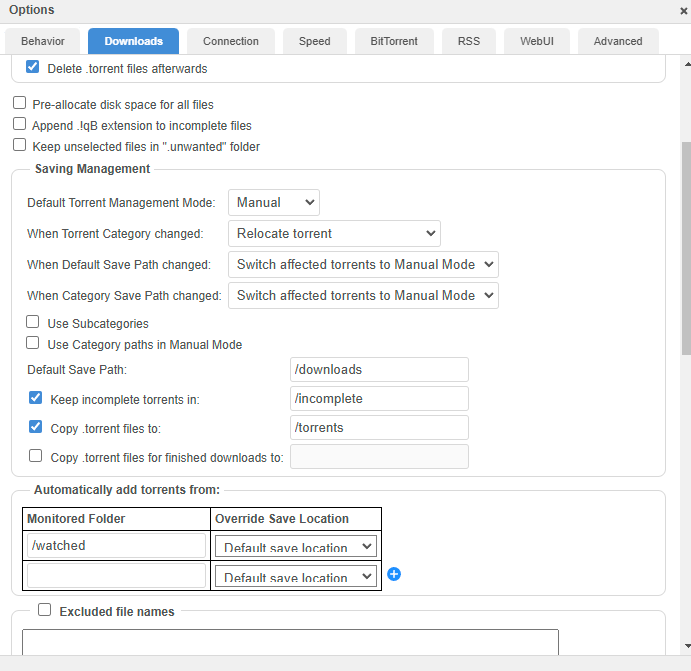Uncheck Delete .torrent files afterwards
691x671 pixels.
33,67
